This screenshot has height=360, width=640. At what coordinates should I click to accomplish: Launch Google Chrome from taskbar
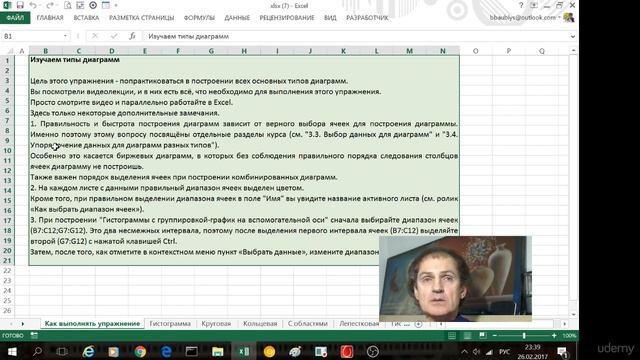tap(140, 351)
